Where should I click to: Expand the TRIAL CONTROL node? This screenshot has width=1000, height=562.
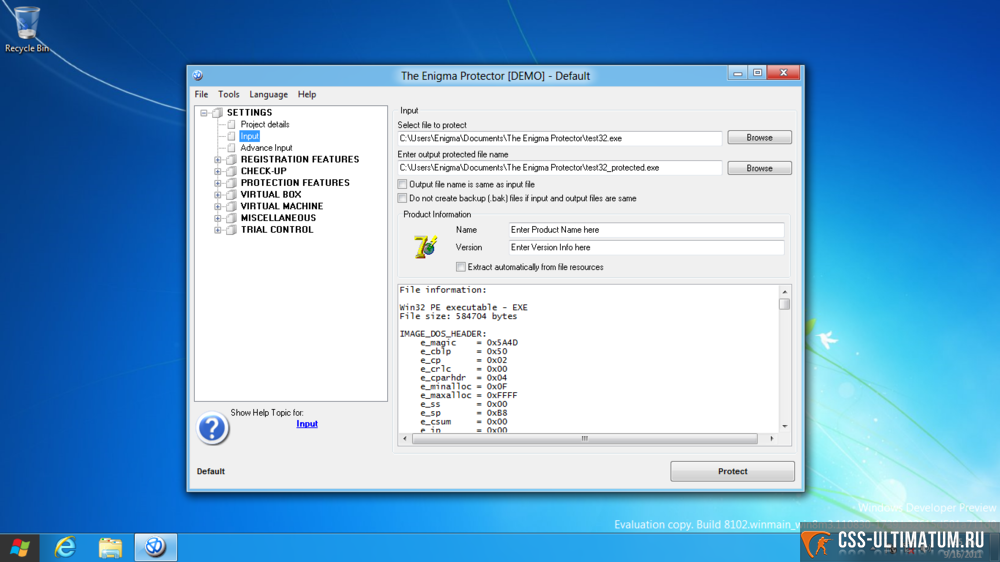click(x=218, y=230)
